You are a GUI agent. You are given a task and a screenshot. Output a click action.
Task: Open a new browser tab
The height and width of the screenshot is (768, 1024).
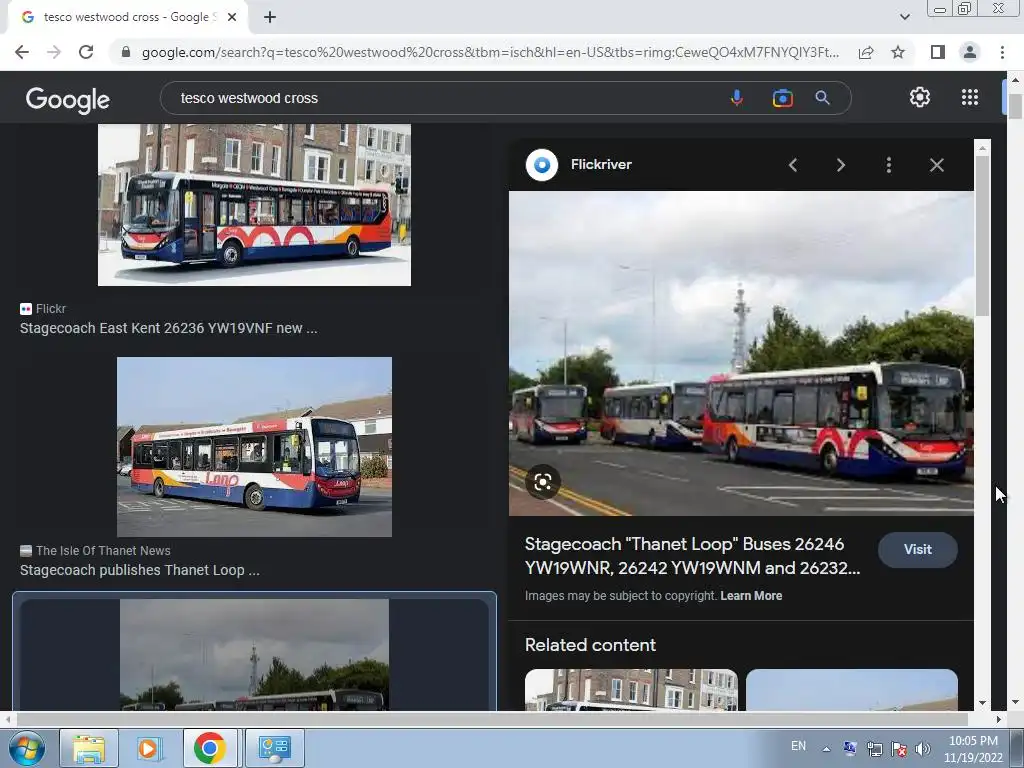point(270,18)
